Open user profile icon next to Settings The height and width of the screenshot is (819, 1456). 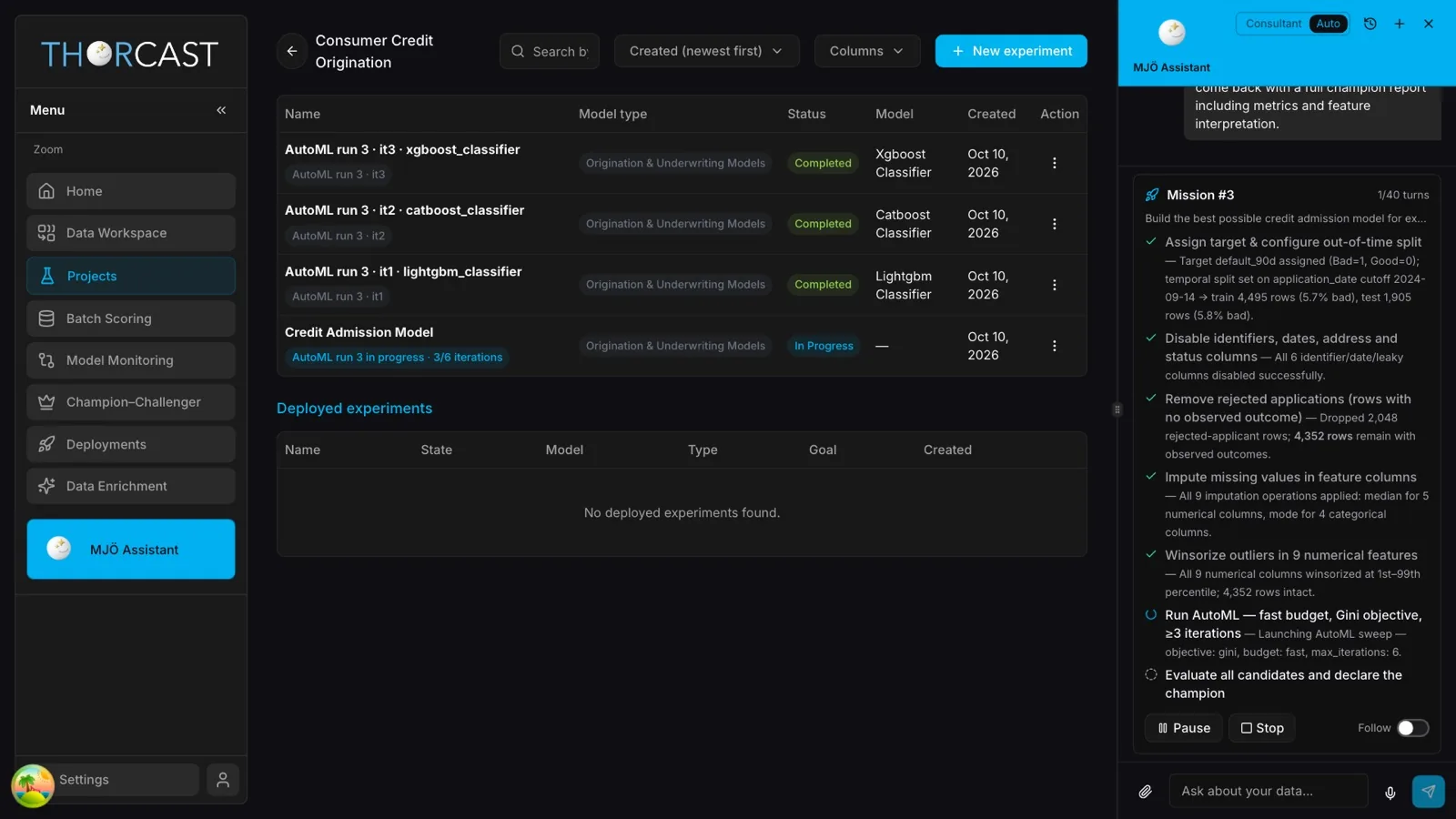[223, 780]
